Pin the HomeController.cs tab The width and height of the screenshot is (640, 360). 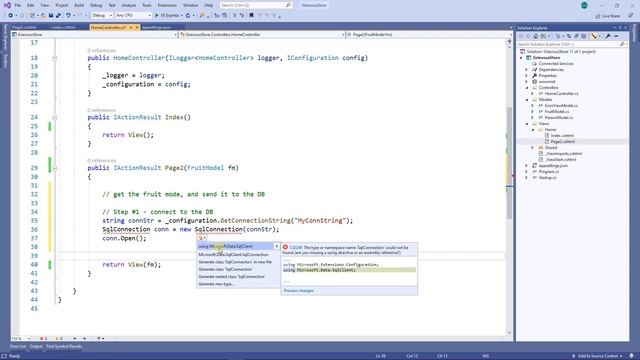[x=131, y=27]
